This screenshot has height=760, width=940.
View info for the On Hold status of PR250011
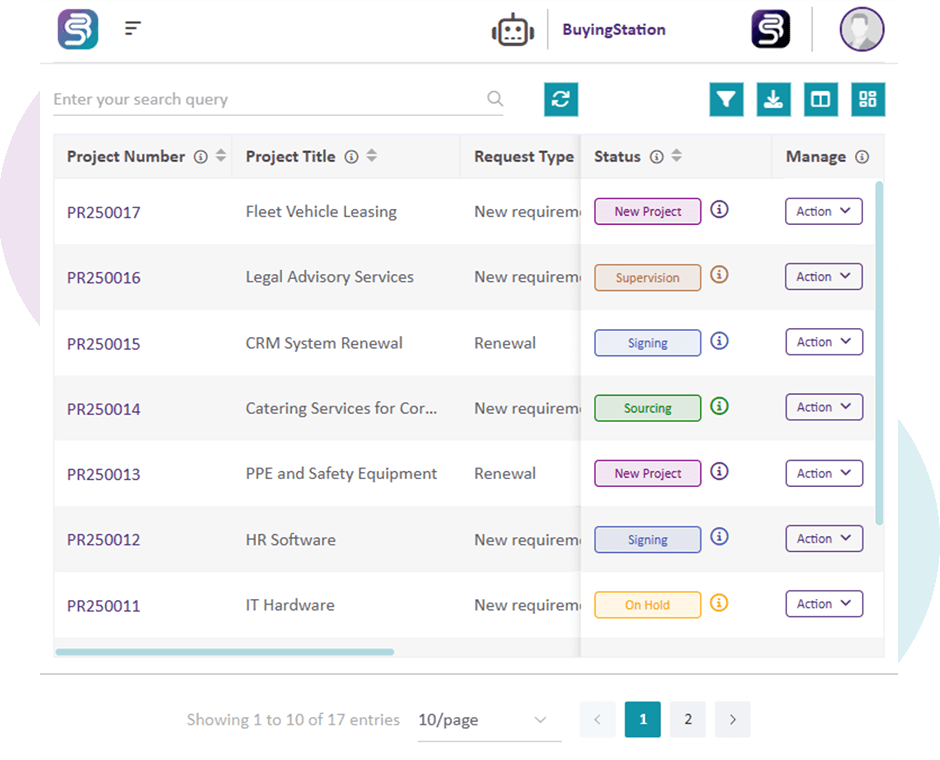coord(719,603)
